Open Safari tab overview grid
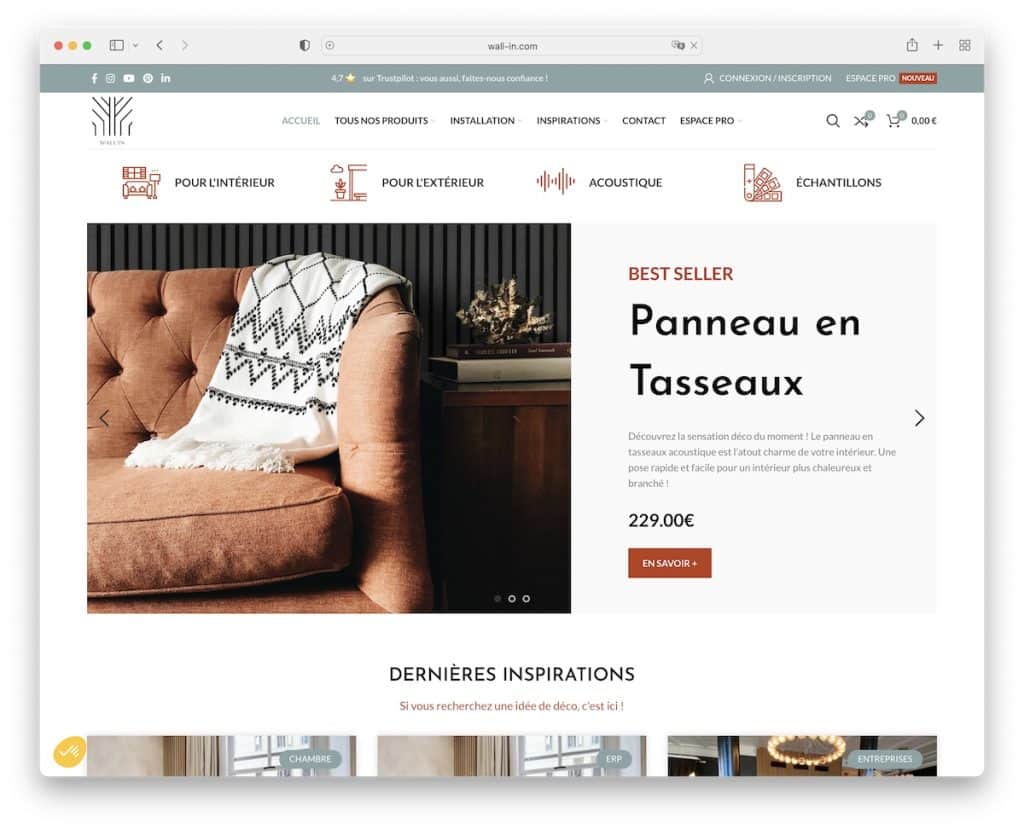 point(964,45)
